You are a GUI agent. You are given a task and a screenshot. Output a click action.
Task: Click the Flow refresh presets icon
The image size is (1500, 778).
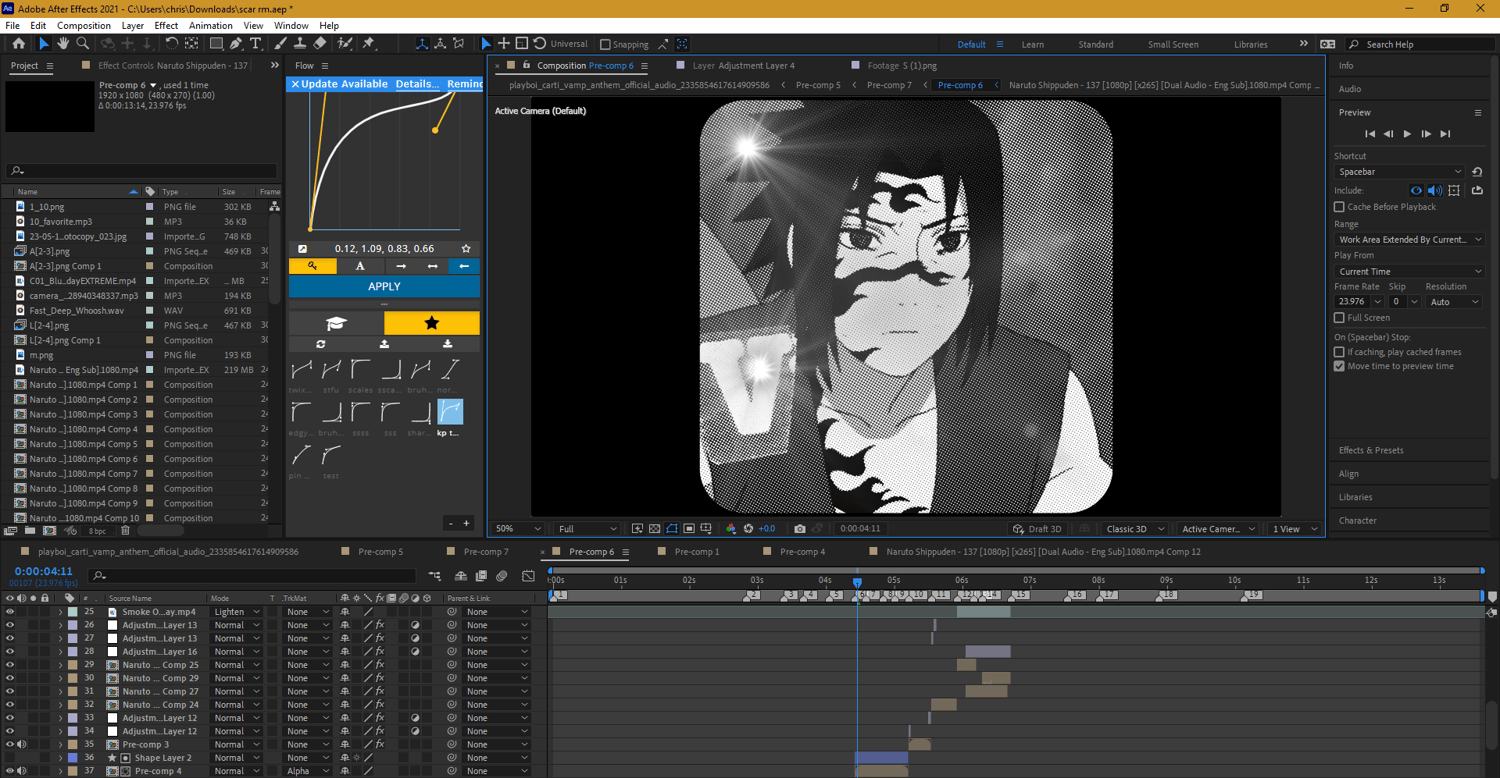tap(321, 344)
